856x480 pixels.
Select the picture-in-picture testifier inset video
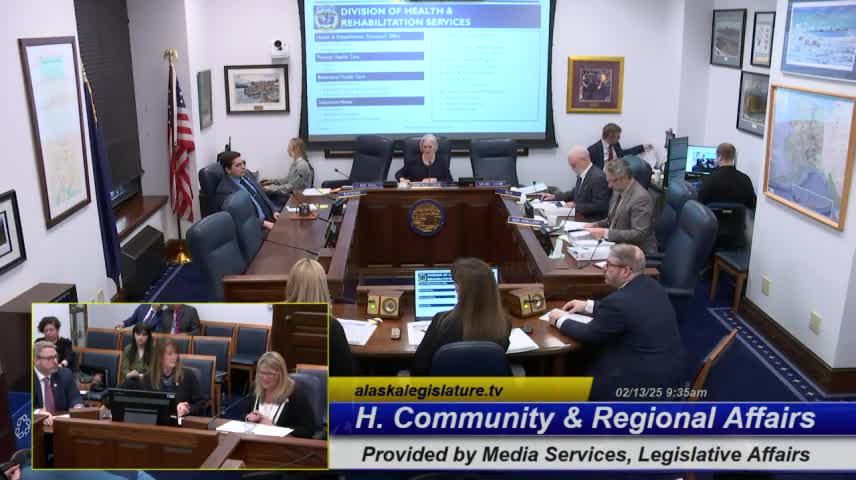[x=180, y=386]
